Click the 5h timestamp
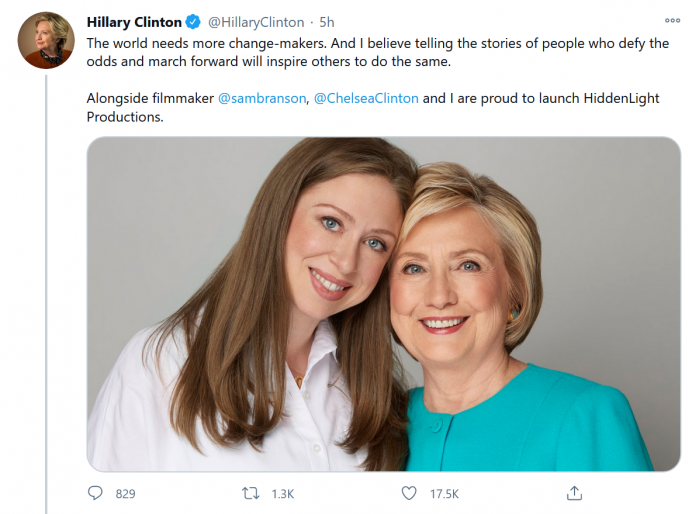The width and height of the screenshot is (700, 514). click(326, 22)
